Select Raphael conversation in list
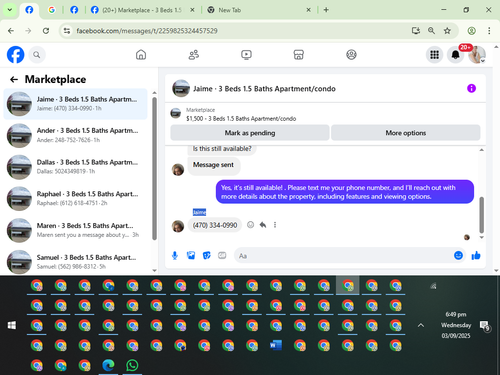The height and width of the screenshot is (375, 500). point(75,198)
